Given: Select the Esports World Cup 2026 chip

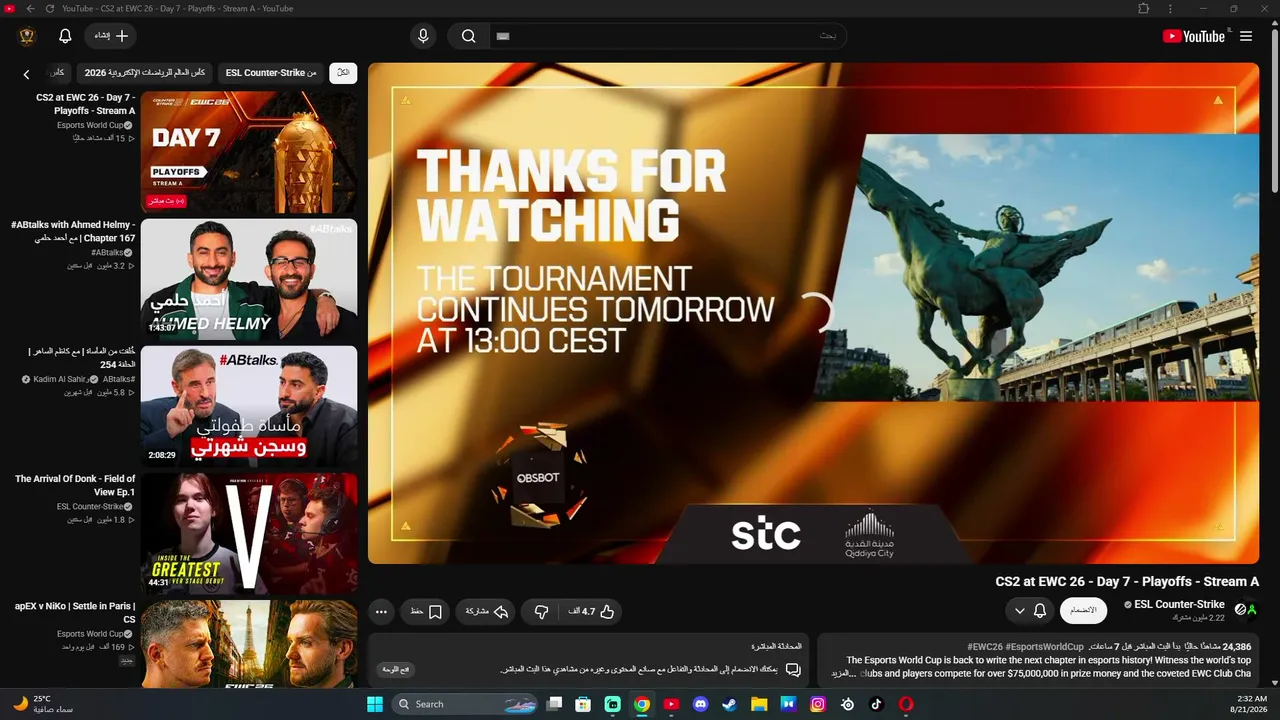Looking at the screenshot, I should coord(145,73).
